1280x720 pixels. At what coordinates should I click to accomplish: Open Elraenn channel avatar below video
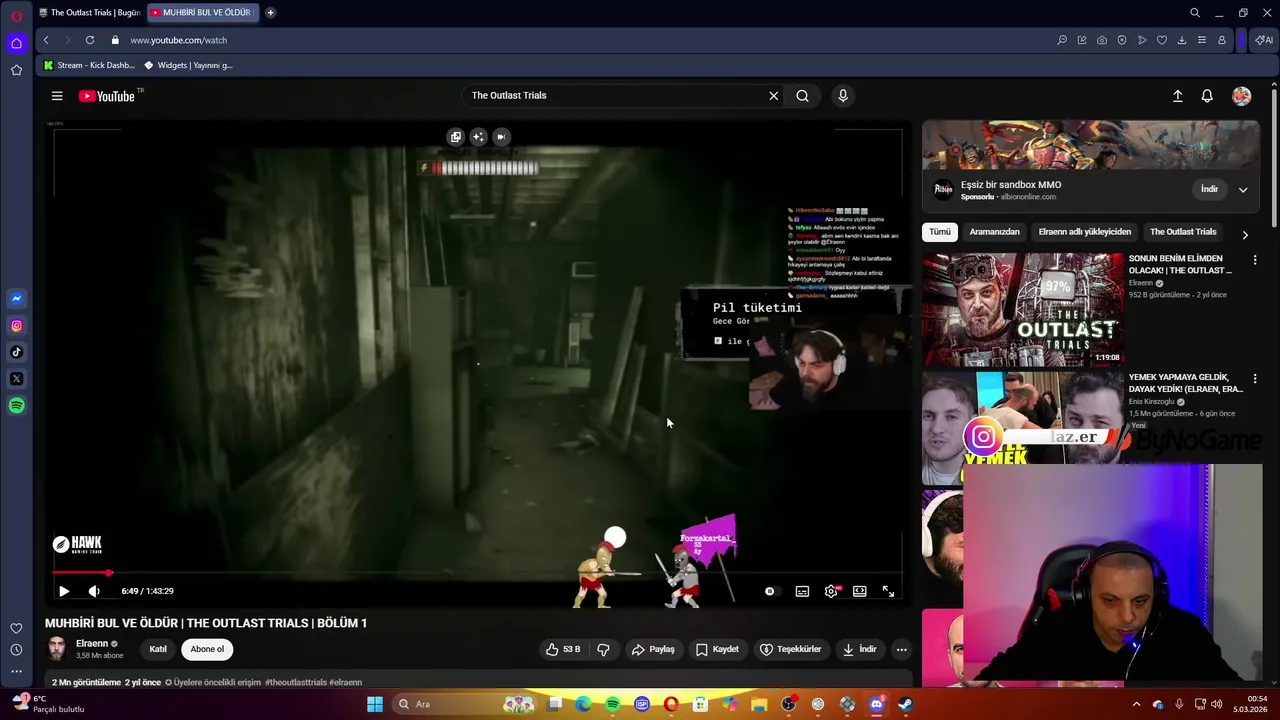pos(57,649)
